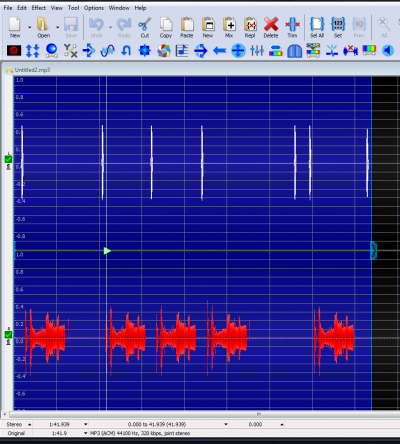Click the red-black mute icon
400x444 pixels.
coord(14,51)
